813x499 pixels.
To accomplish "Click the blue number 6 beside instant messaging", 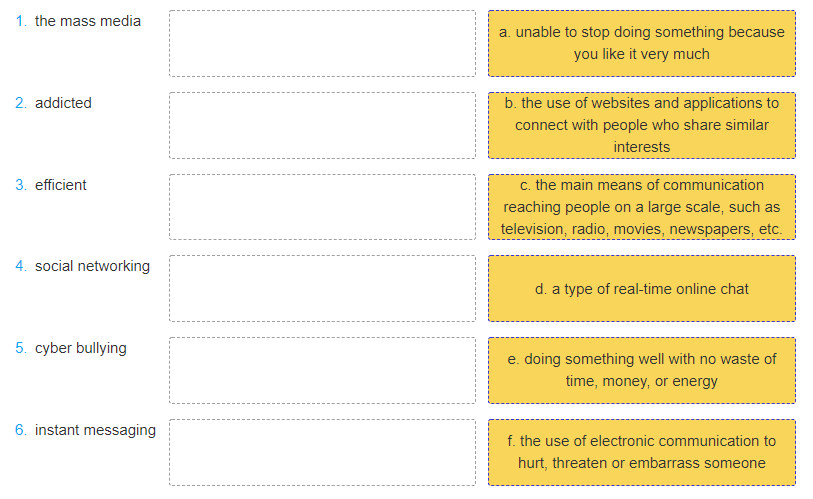I will (21, 430).
